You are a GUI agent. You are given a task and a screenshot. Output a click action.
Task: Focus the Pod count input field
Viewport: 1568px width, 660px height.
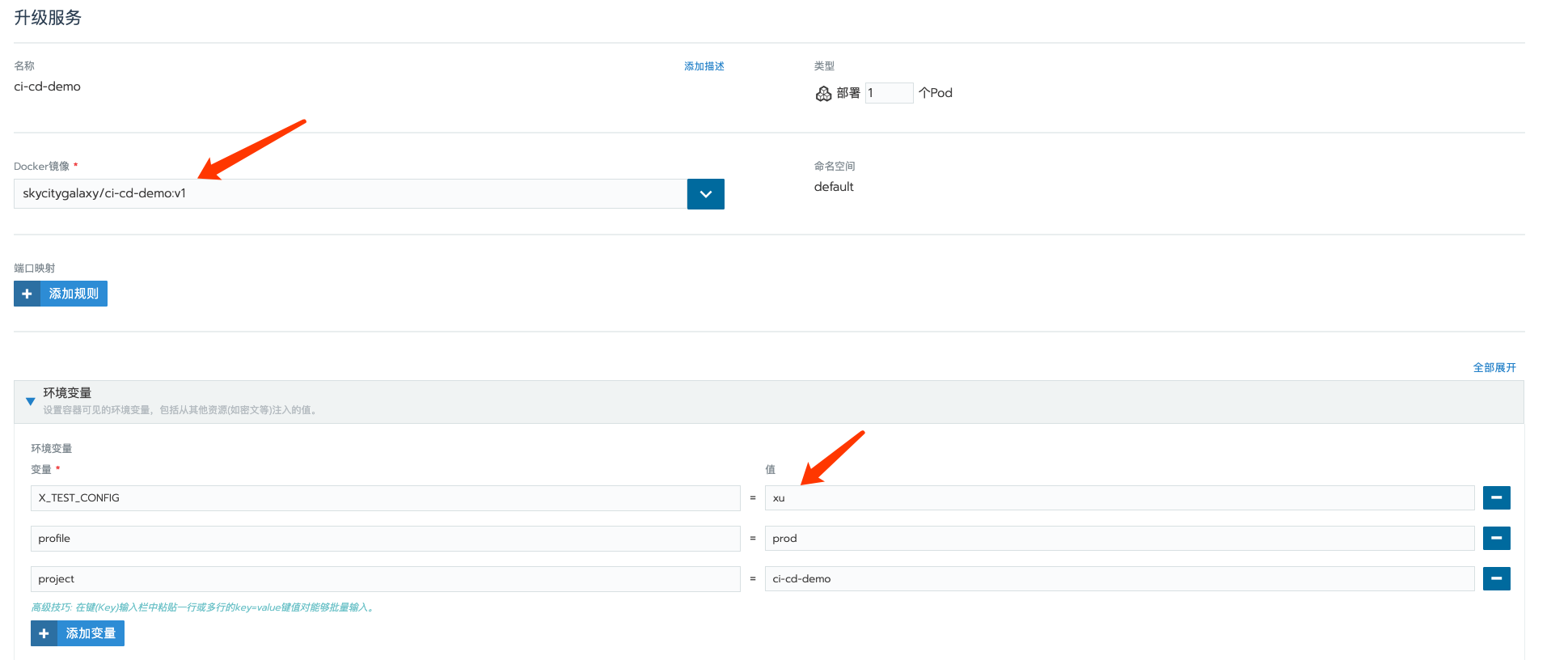889,93
